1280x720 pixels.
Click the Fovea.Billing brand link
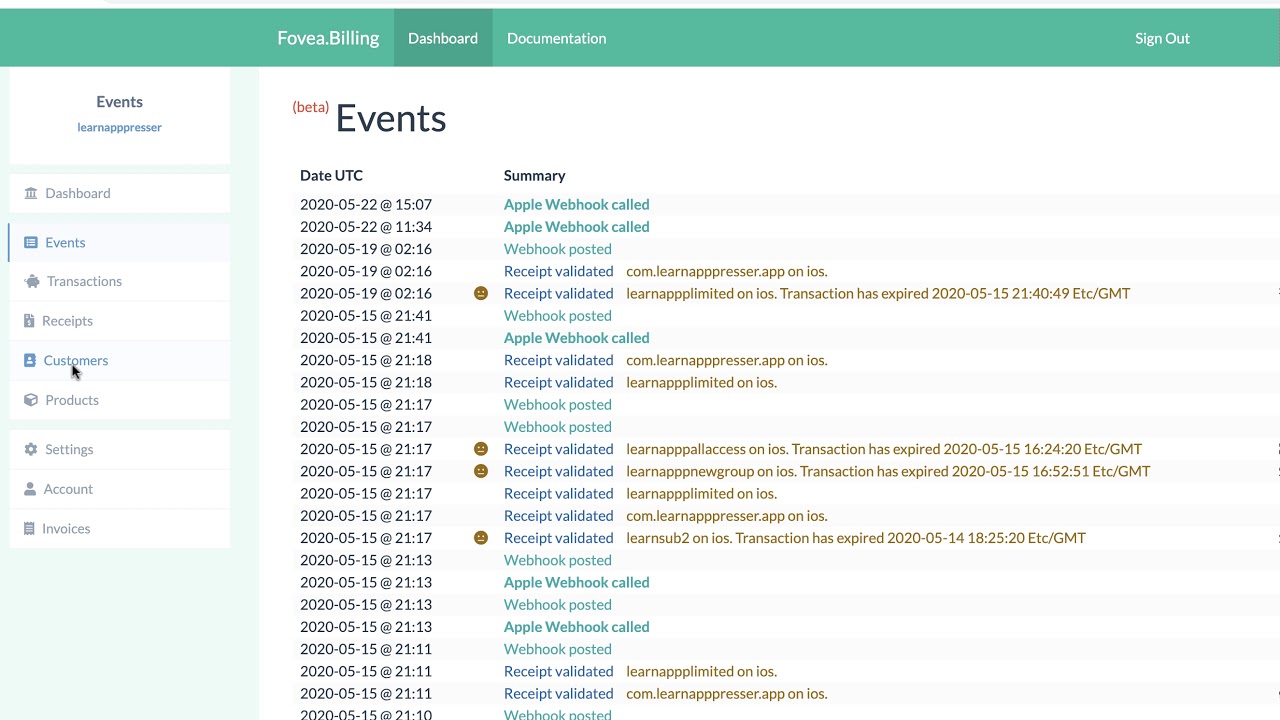328,38
